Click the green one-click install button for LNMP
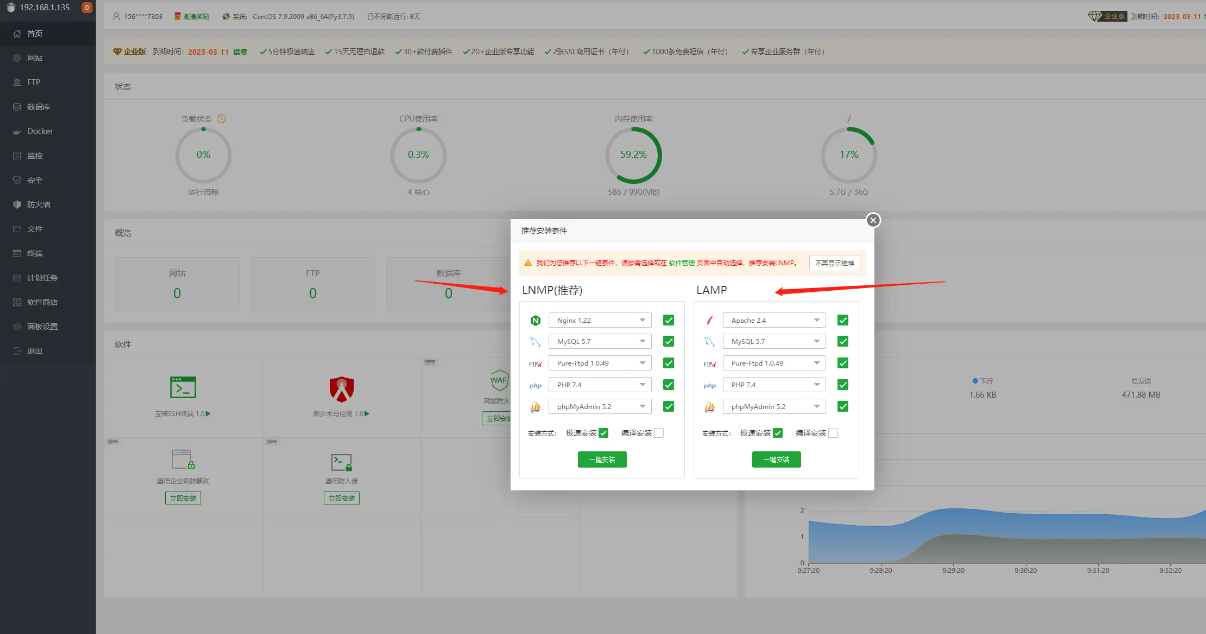 [x=602, y=459]
